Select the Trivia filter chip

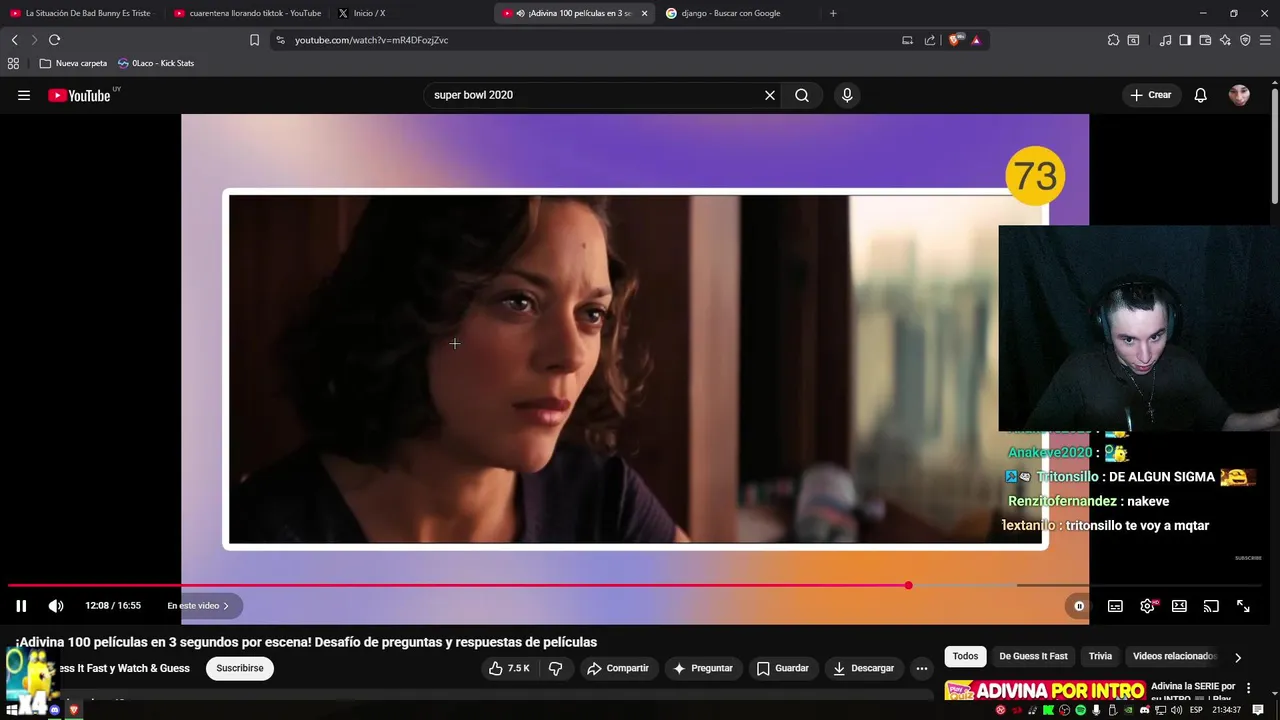(x=1100, y=656)
